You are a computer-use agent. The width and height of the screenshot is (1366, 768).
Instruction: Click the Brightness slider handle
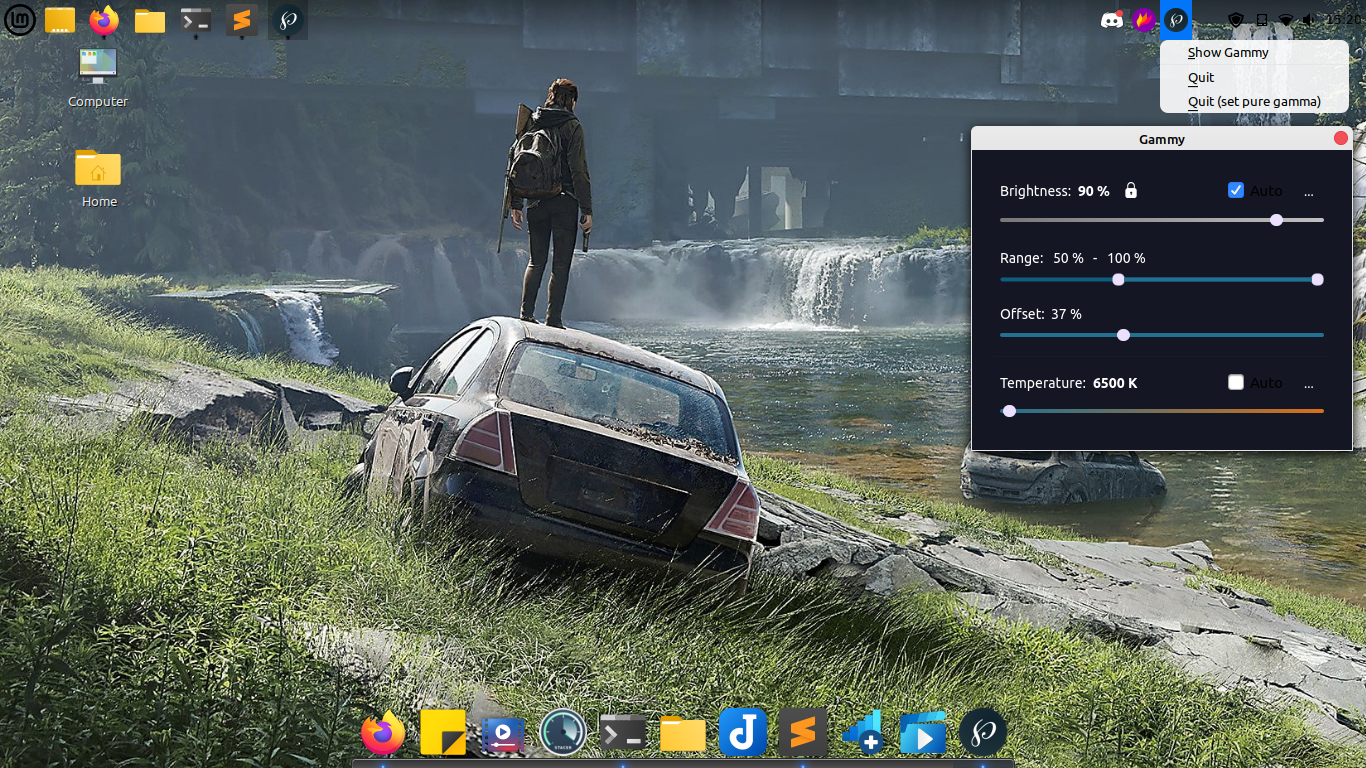click(1276, 220)
